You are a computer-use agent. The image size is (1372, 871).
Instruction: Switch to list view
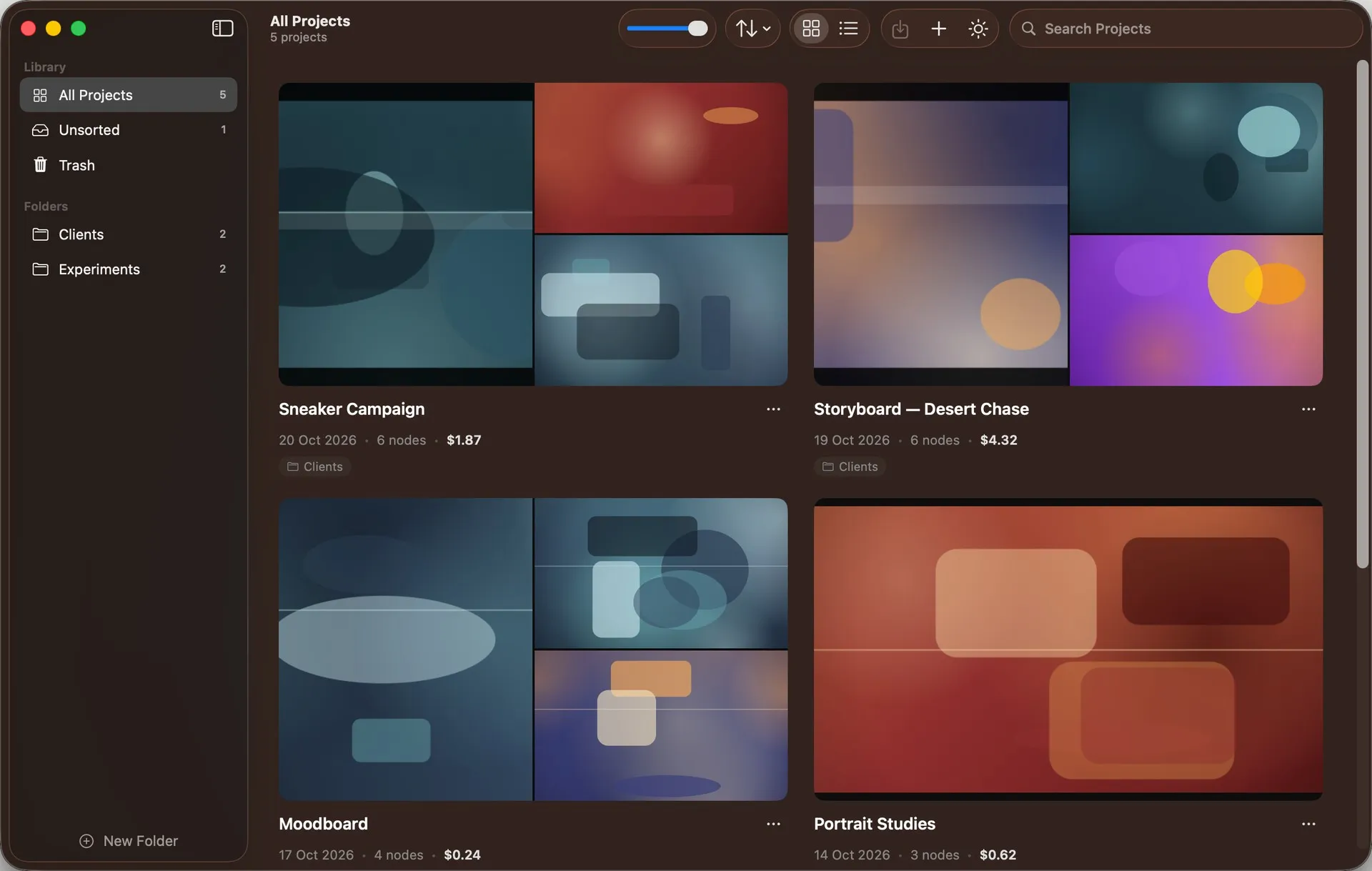848,29
